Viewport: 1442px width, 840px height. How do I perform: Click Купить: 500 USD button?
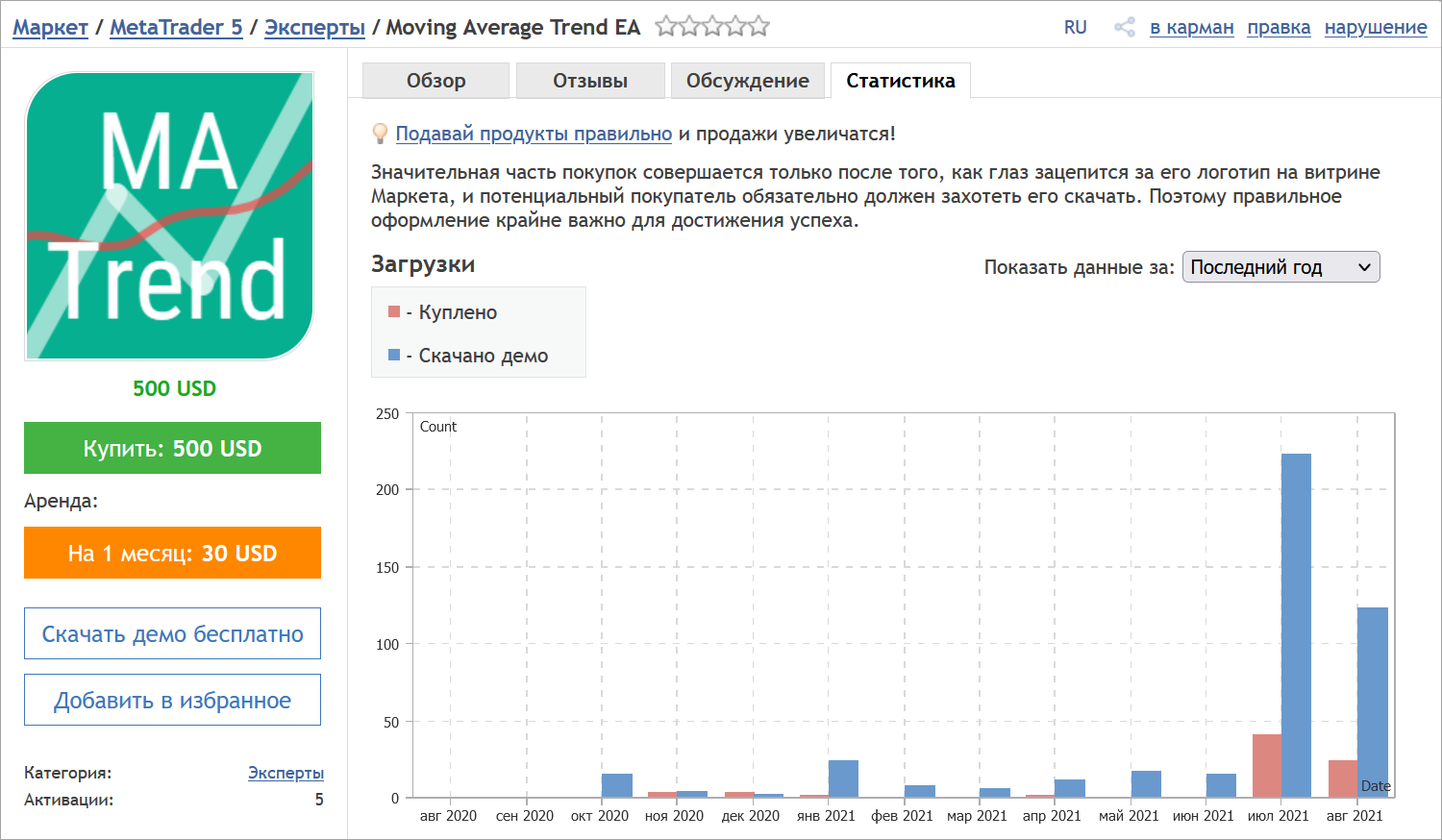(172, 448)
